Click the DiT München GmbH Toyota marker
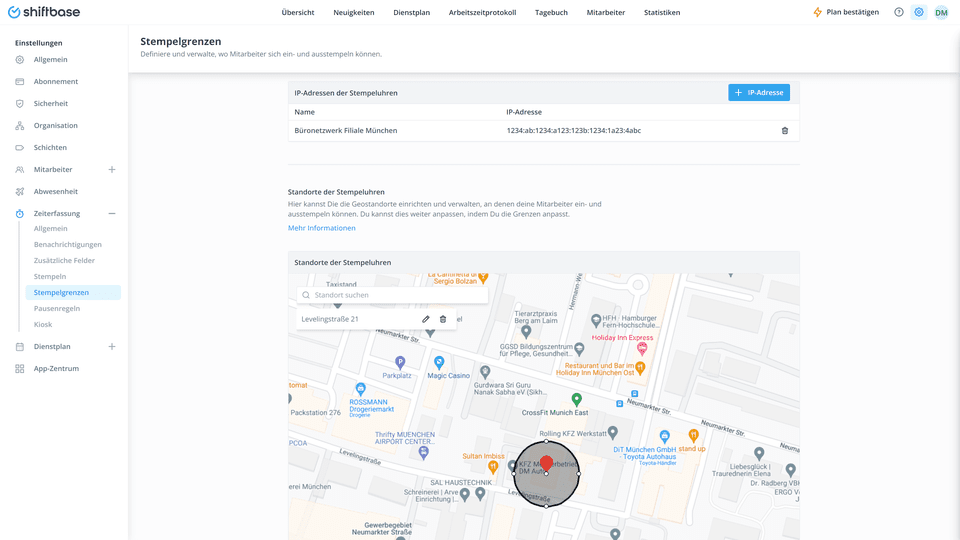960x540 pixels. pos(664,437)
